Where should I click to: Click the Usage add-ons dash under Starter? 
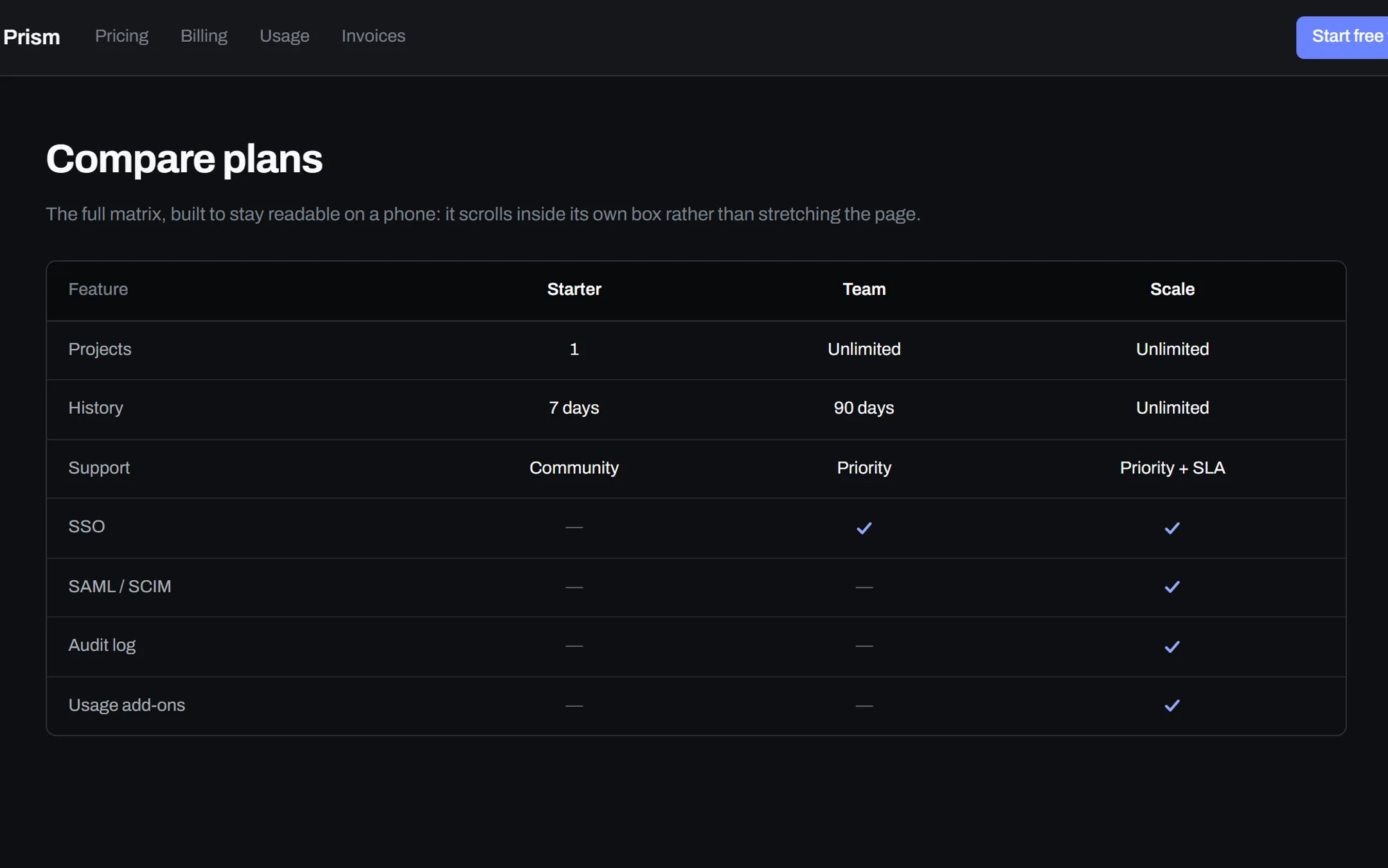coord(574,706)
